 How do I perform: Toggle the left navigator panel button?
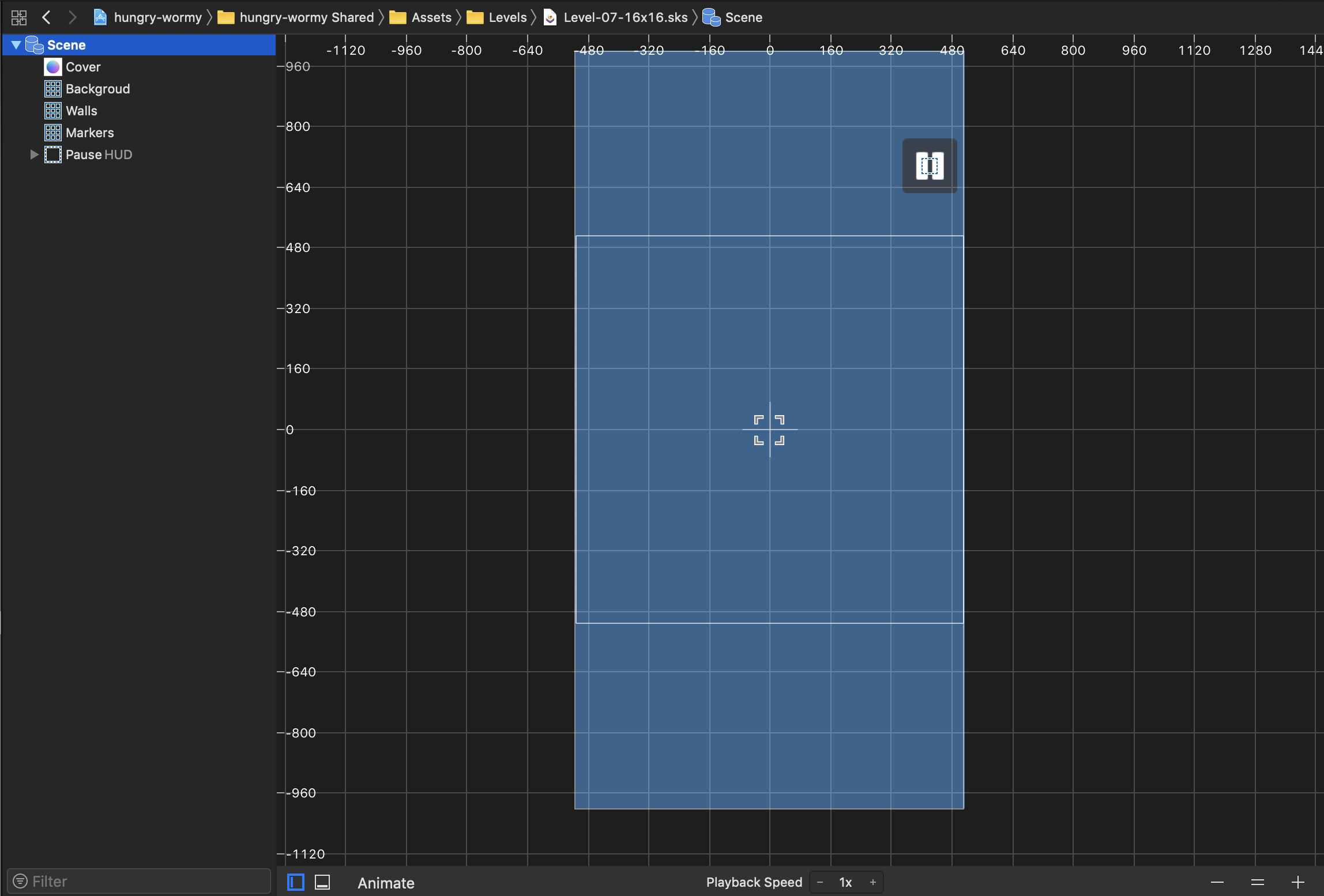(295, 882)
